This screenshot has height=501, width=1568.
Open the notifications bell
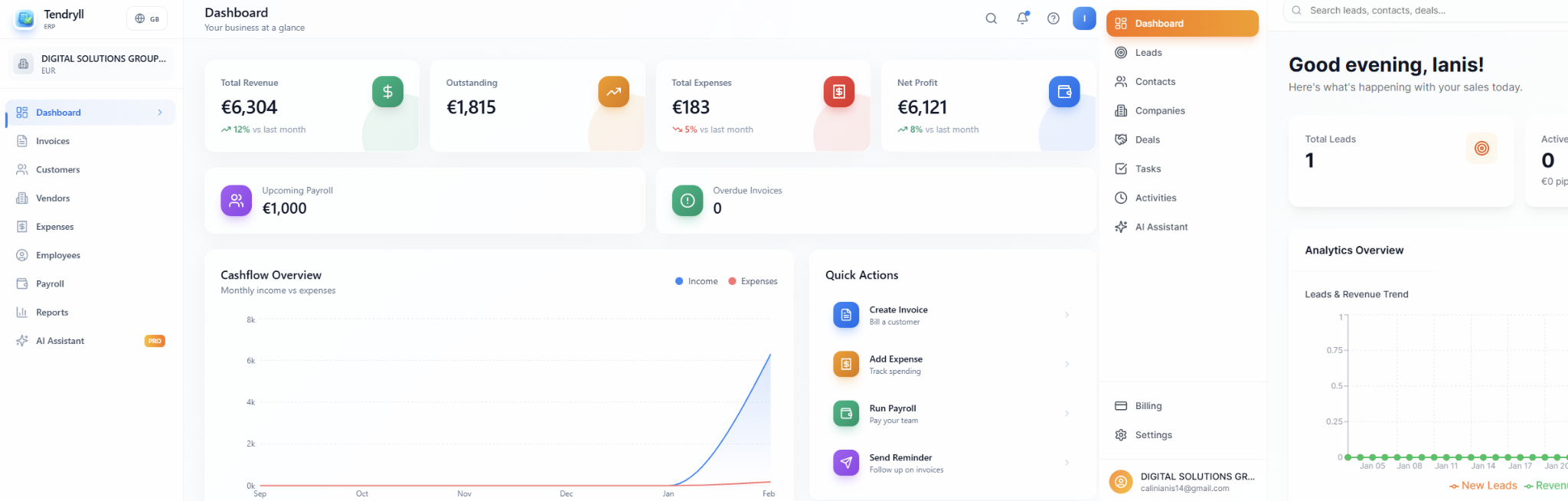[x=1022, y=18]
